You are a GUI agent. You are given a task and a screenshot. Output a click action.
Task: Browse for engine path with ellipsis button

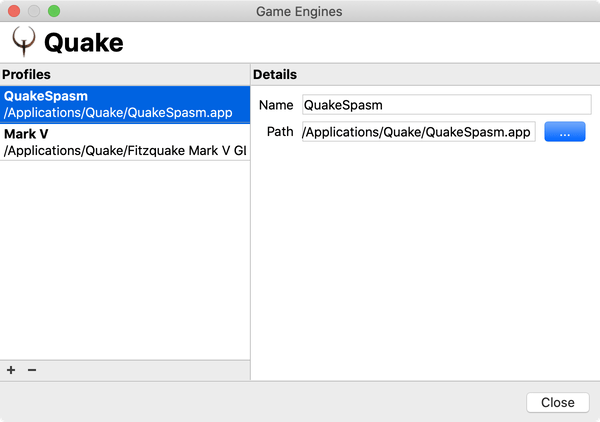[x=564, y=133]
